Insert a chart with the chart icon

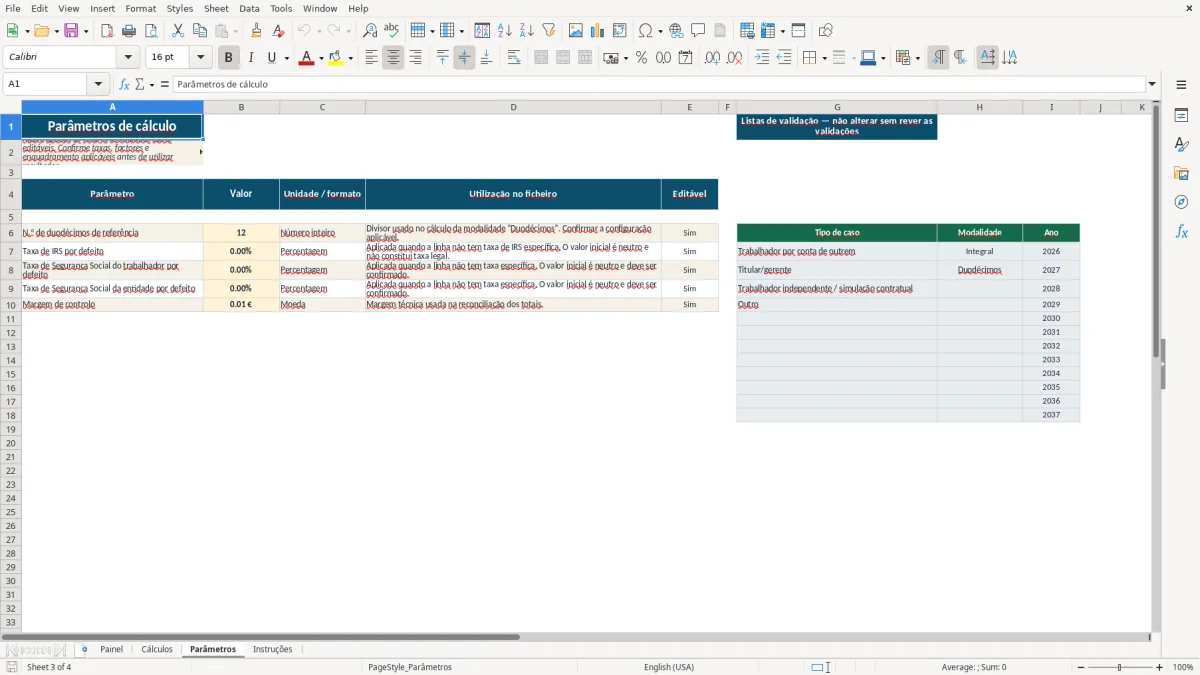(598, 31)
